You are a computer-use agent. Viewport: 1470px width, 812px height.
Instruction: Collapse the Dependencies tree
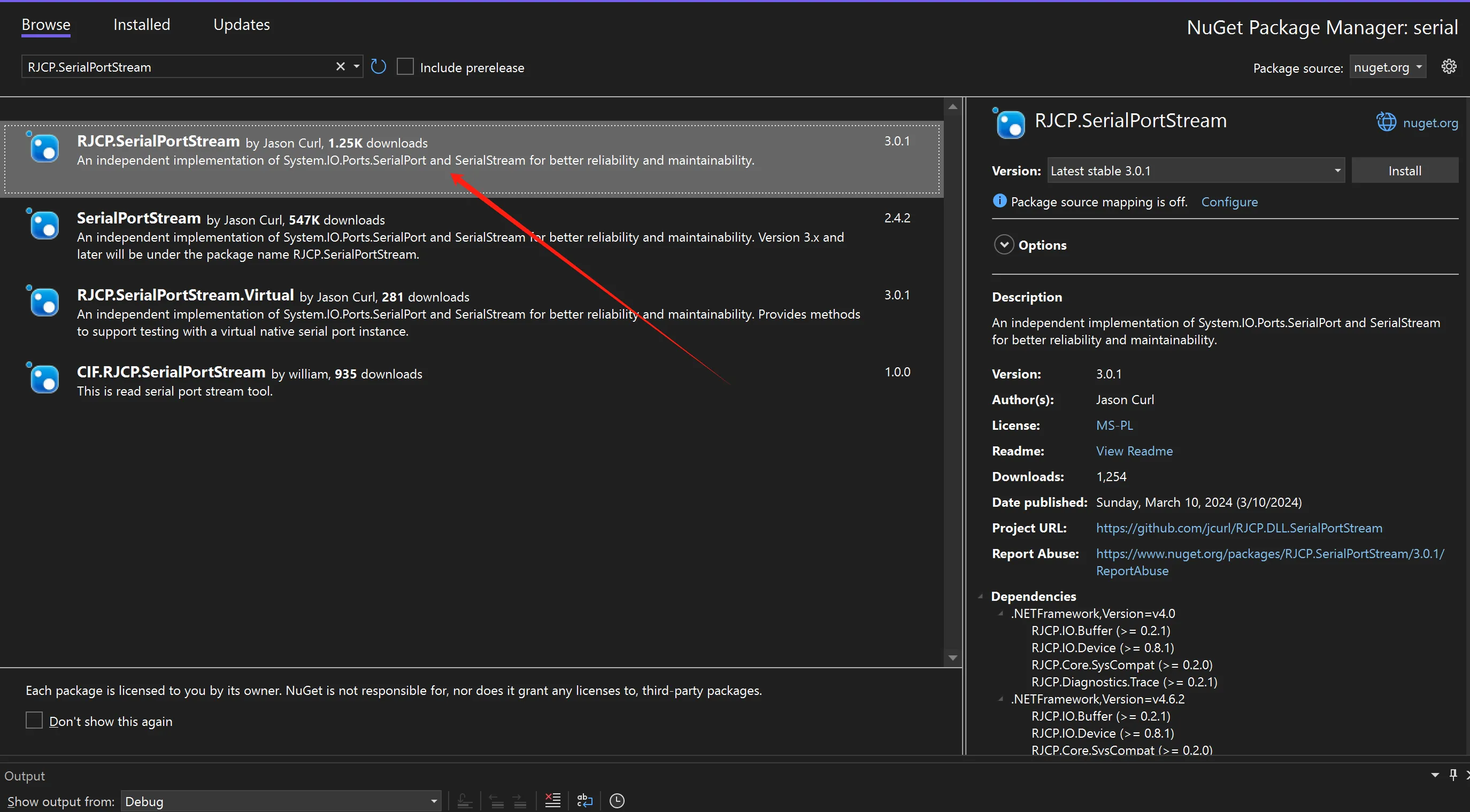coord(980,597)
